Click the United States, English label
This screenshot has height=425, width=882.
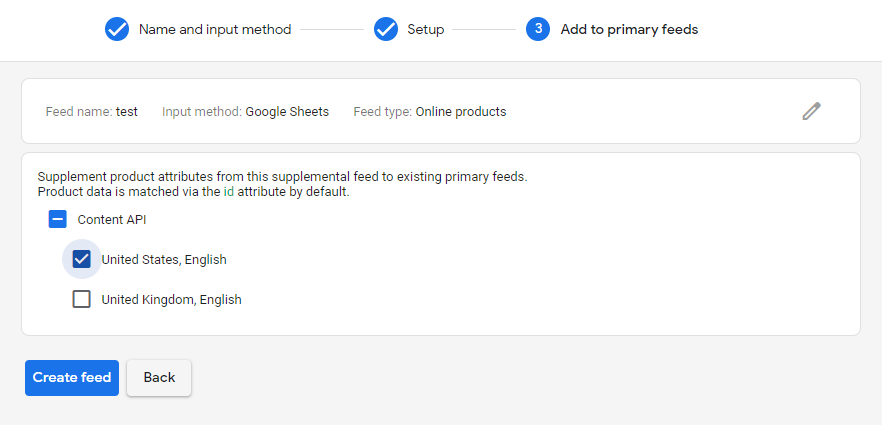(164, 260)
